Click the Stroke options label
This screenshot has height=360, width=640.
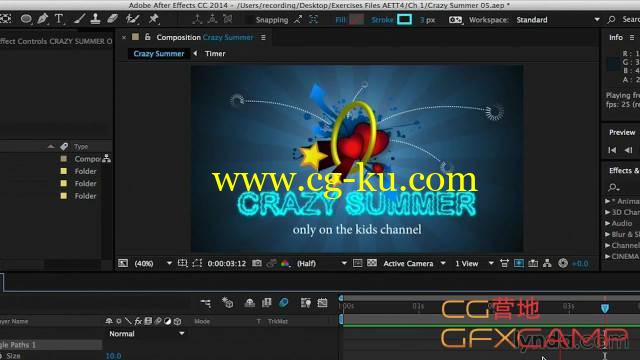[x=382, y=20]
